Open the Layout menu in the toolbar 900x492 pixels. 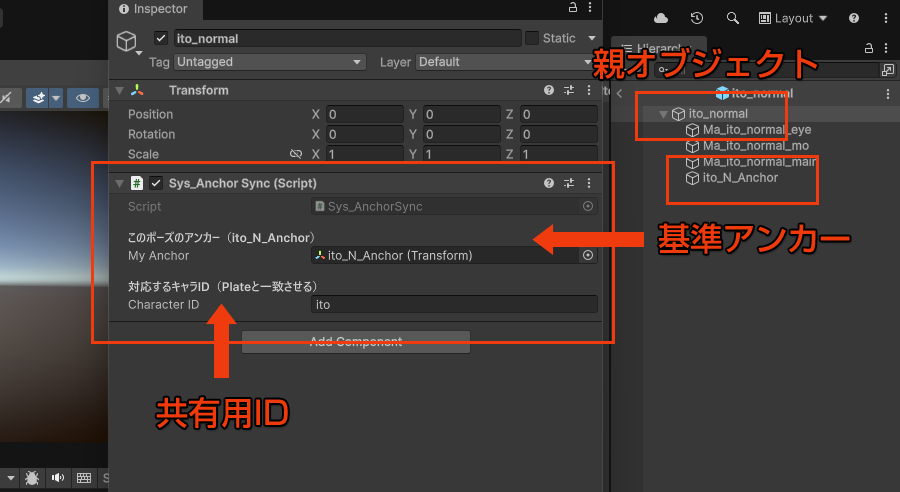pos(793,18)
